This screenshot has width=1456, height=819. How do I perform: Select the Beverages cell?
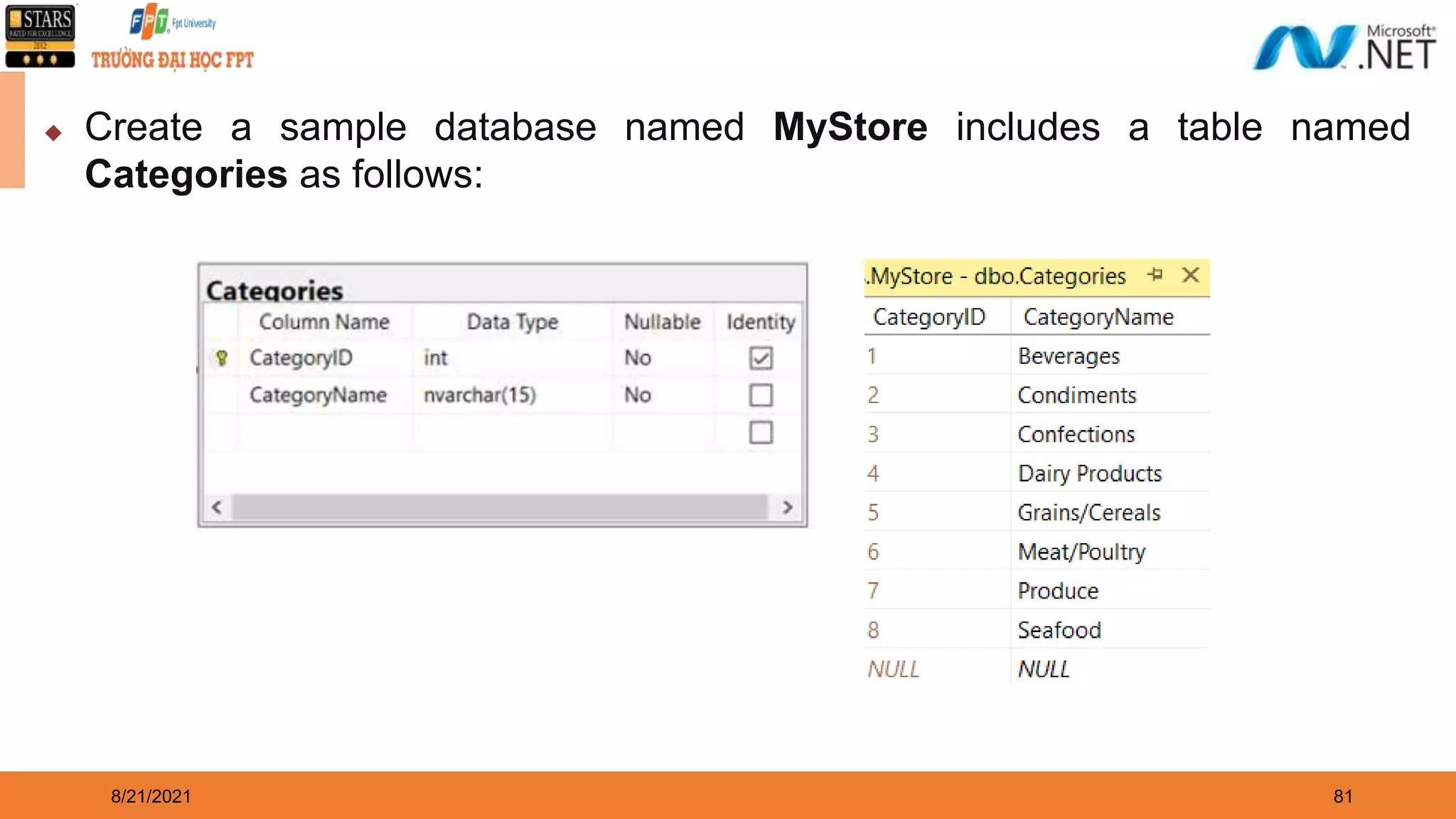[x=1110, y=356]
